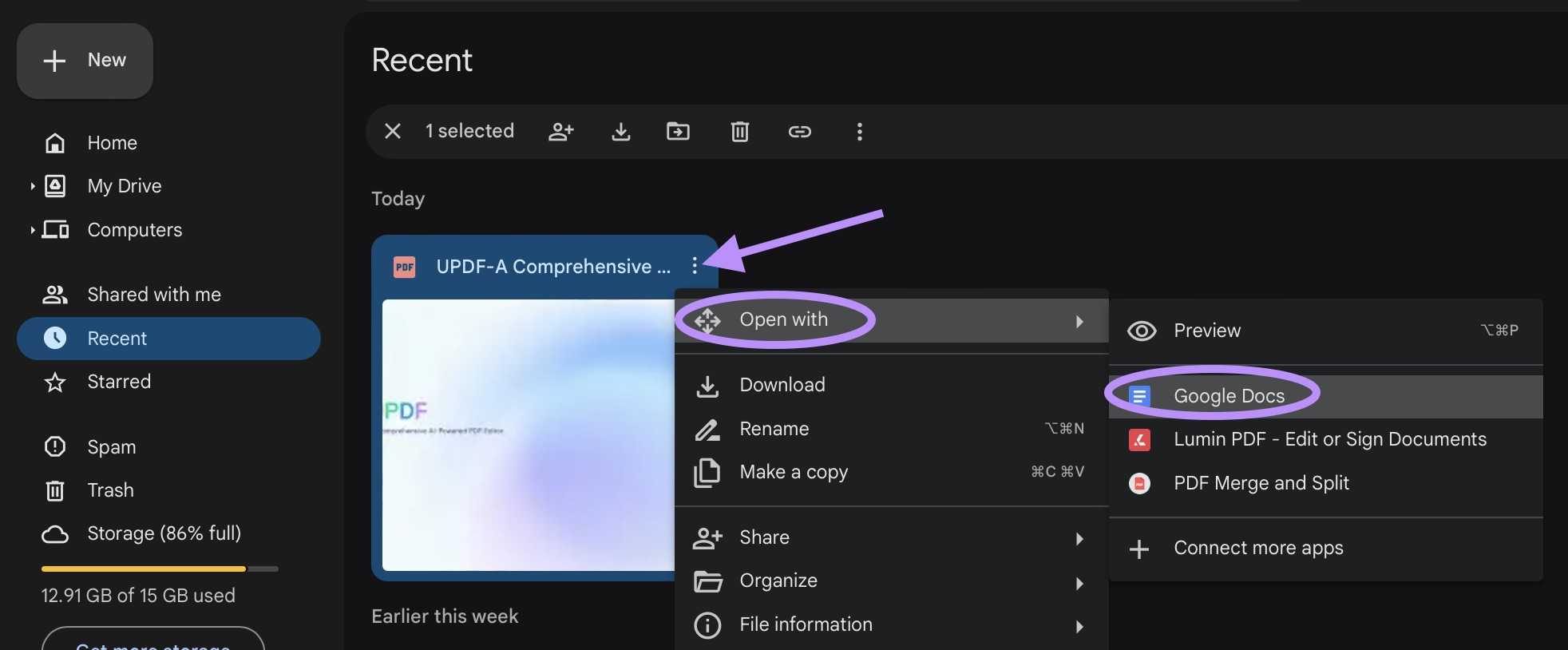
Task: Open the toolbar more actions menu
Action: coord(859,131)
